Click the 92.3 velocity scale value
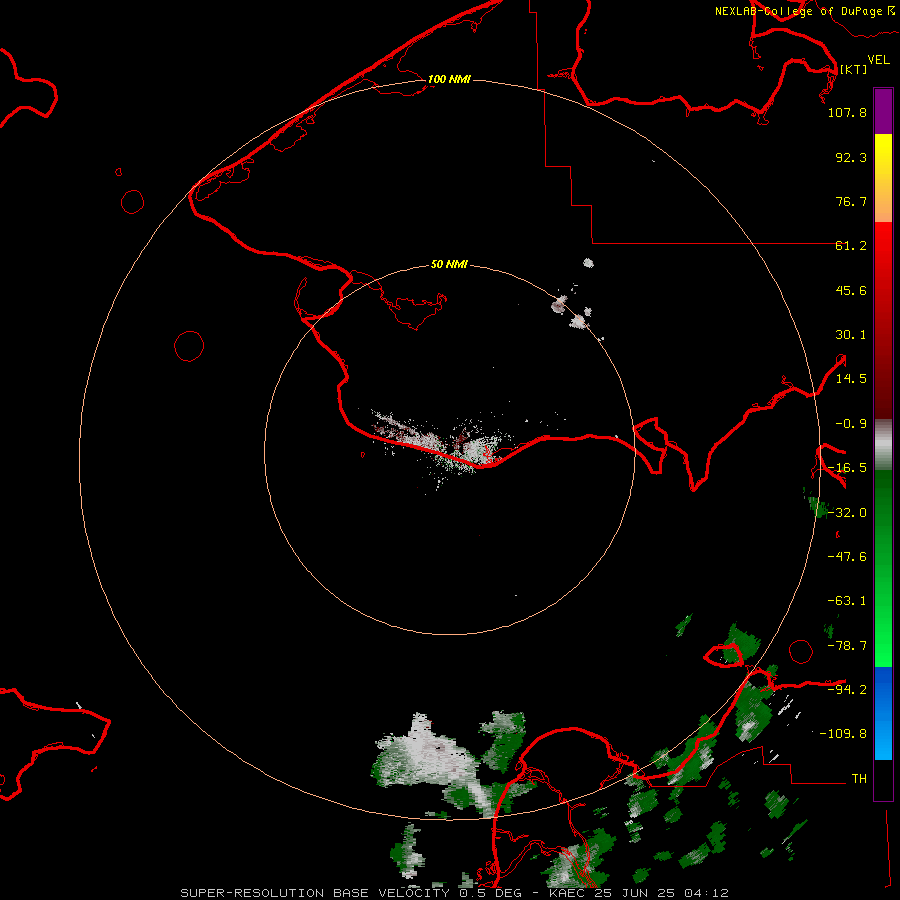Screen dimensions: 900x900 (851, 157)
